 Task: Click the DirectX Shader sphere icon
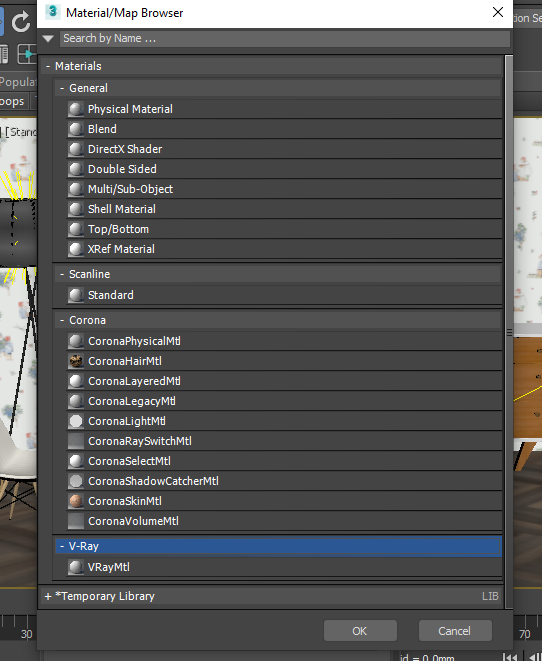76,149
